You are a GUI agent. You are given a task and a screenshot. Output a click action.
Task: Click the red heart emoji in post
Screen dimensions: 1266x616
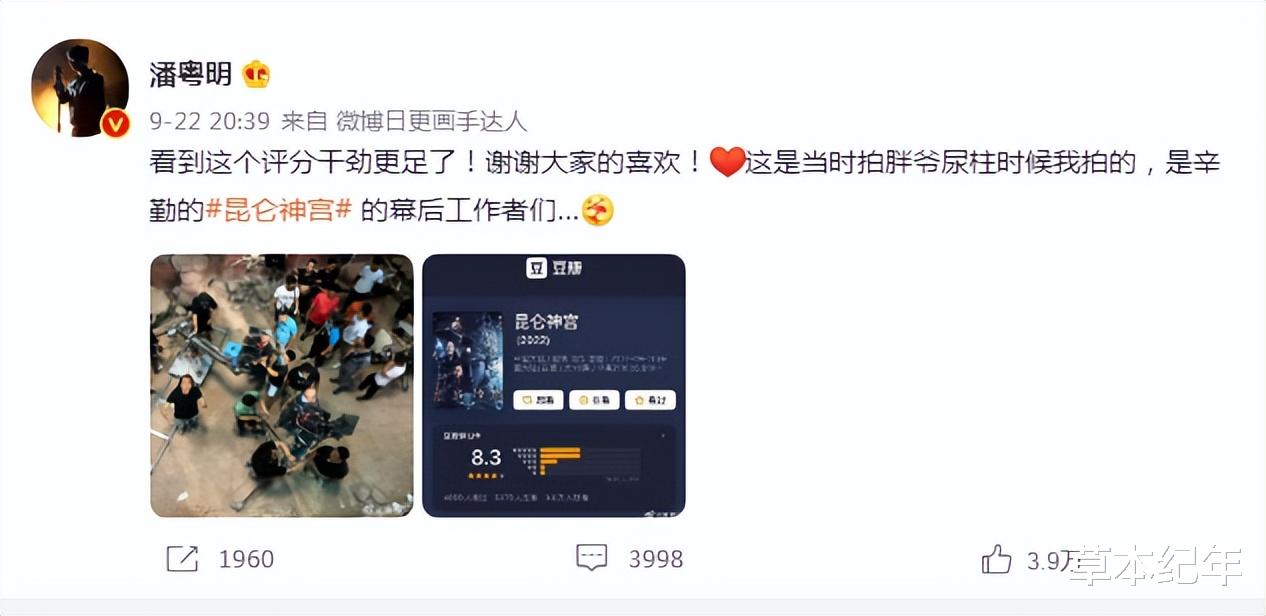click(x=727, y=162)
